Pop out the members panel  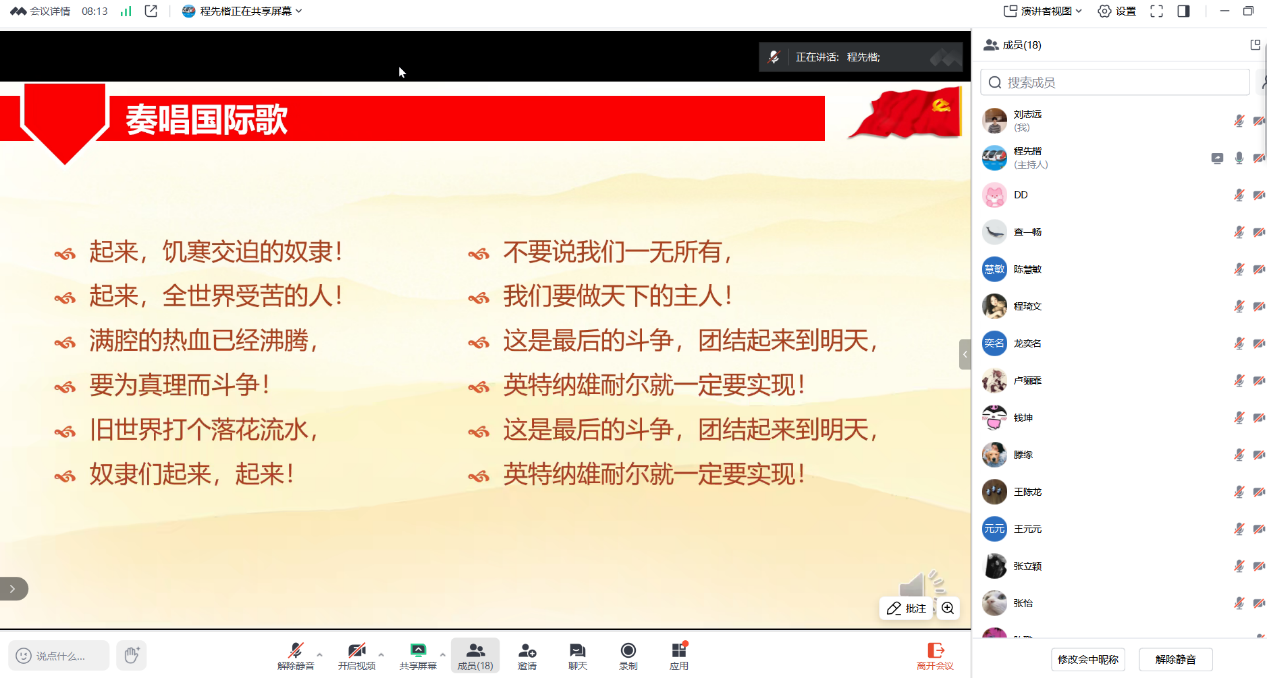coord(1255,45)
